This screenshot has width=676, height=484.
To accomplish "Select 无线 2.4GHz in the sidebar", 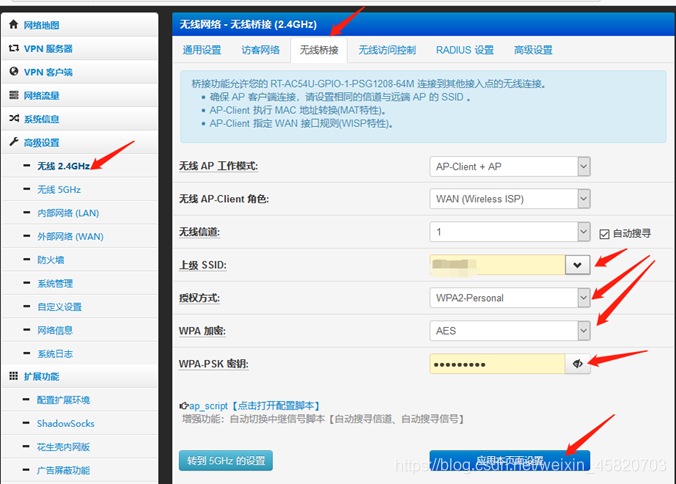I will coord(64,166).
